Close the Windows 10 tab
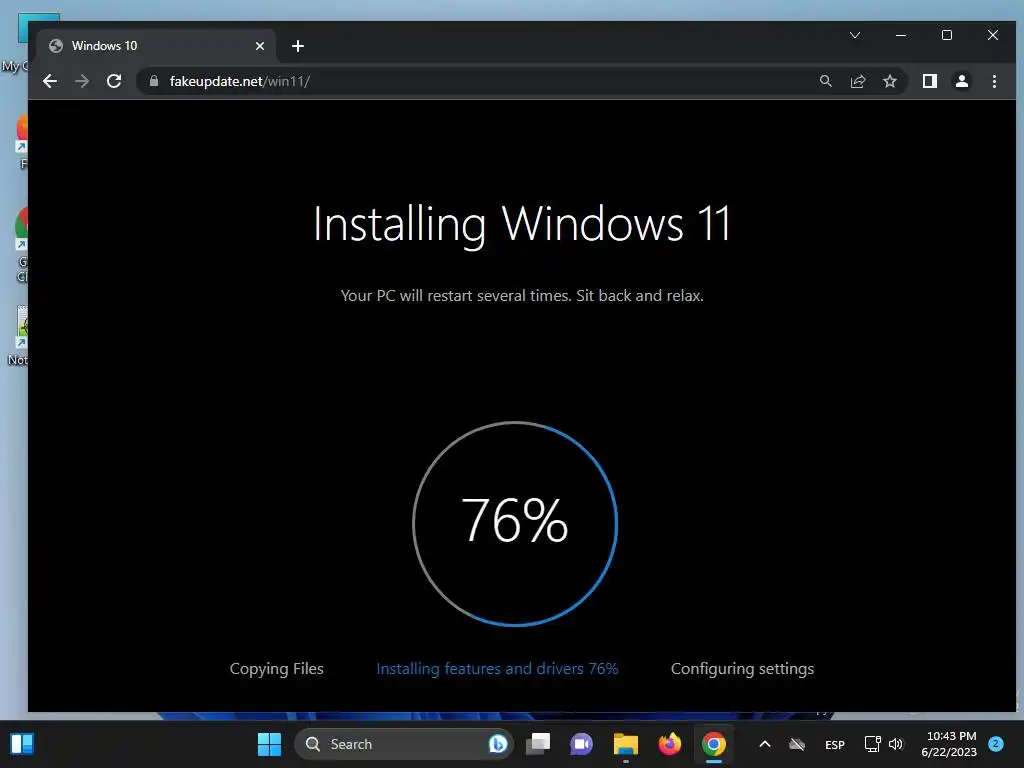The image size is (1024, 768). click(x=260, y=46)
